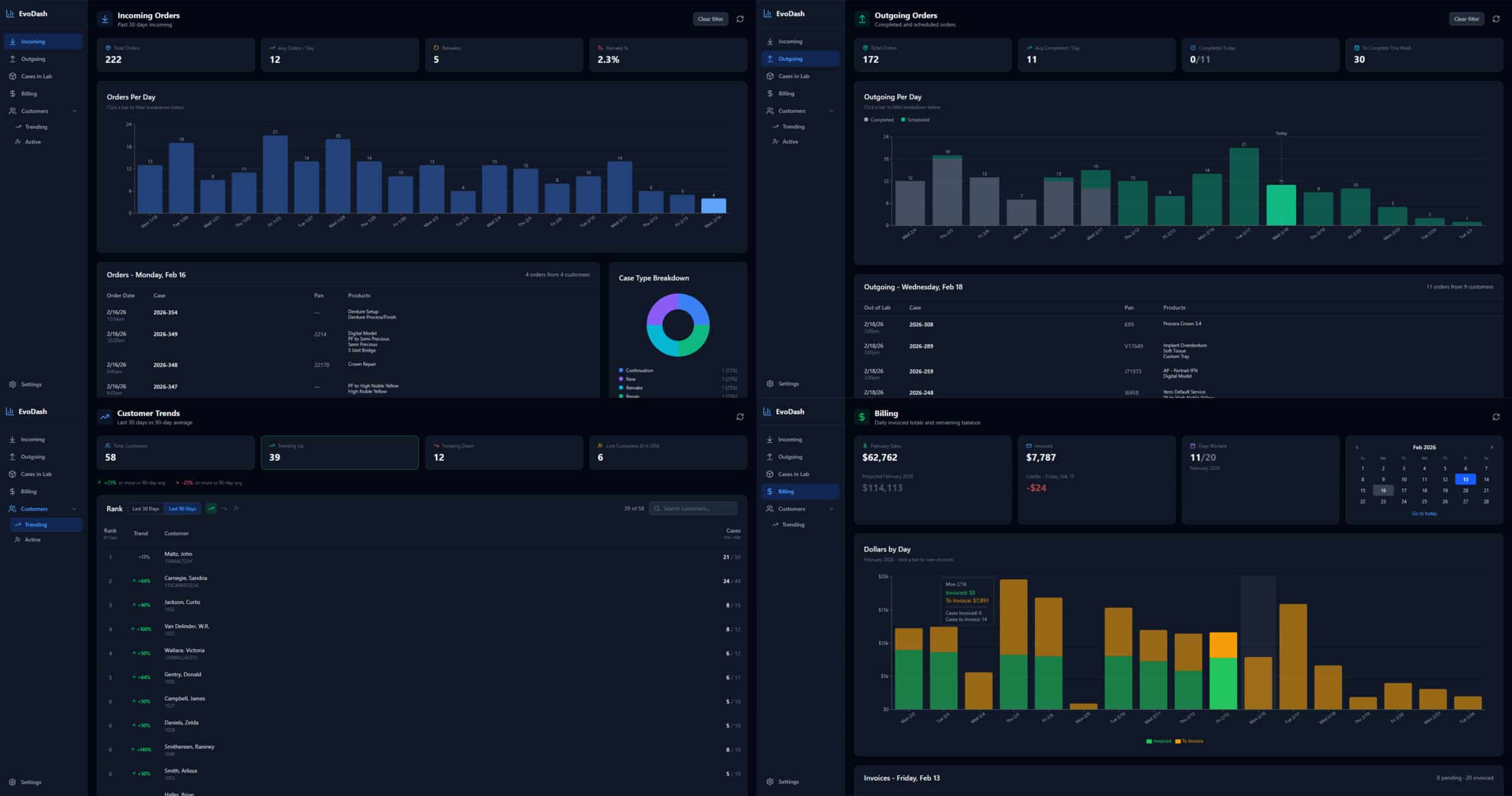The image size is (1512, 796).
Task: Collapse Customers chevron in Outgoing Orders sidebar
Action: click(832, 111)
